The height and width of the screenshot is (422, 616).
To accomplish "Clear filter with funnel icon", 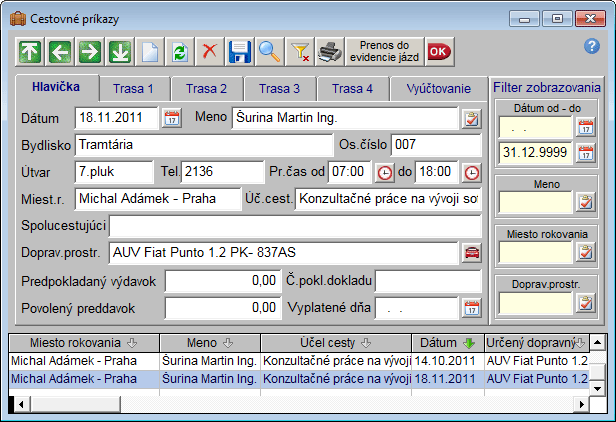I will (299, 51).
